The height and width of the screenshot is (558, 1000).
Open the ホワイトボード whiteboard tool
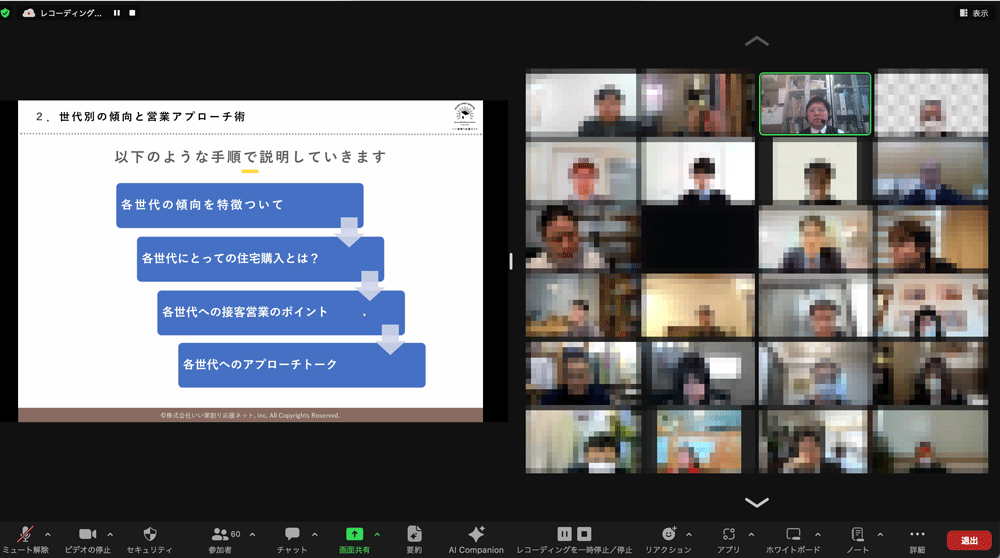(793, 535)
